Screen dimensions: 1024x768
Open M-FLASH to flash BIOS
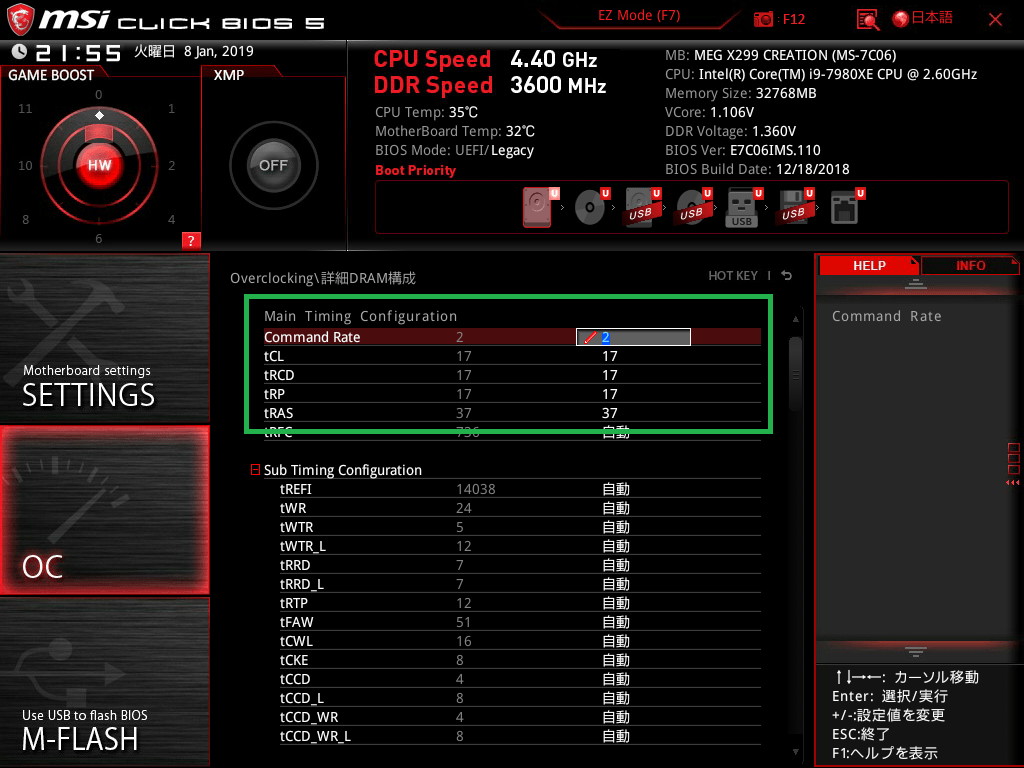tap(104, 682)
